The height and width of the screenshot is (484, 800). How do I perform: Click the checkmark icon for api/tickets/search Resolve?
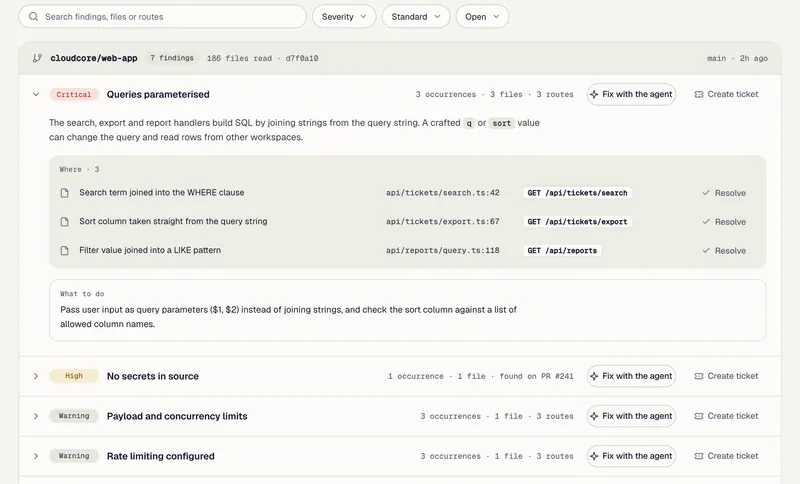pyautogui.click(x=706, y=193)
